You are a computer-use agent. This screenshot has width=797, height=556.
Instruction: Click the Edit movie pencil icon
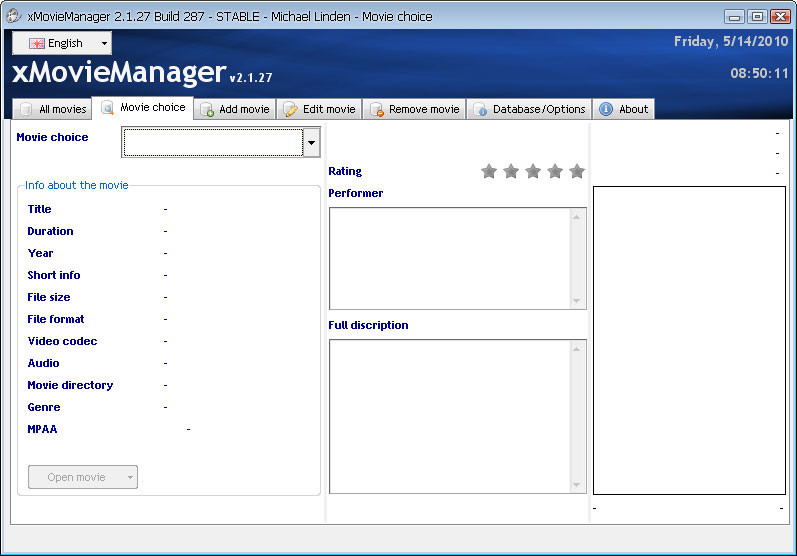pos(290,109)
